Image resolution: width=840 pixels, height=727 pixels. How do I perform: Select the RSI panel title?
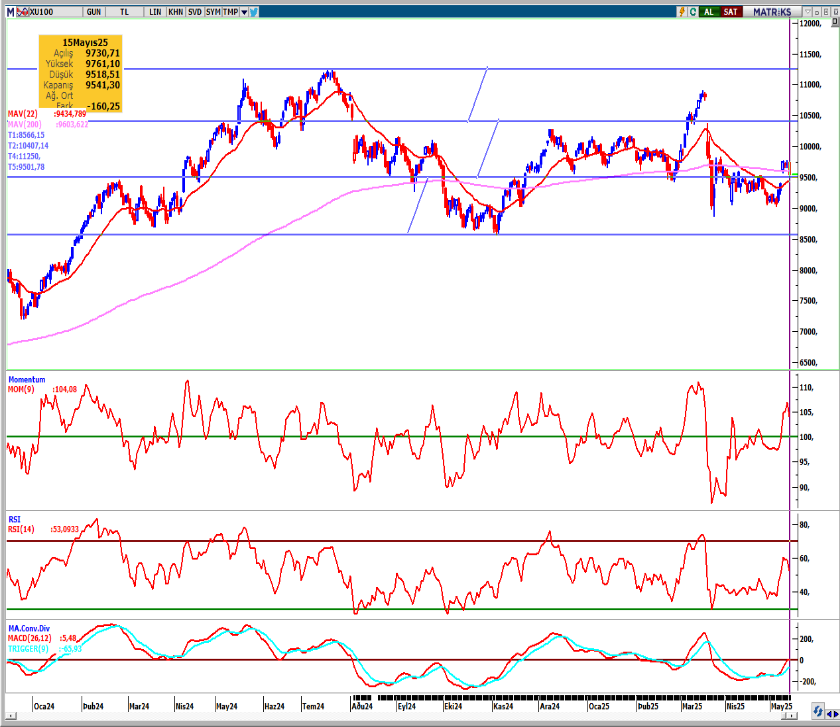(x=14, y=519)
